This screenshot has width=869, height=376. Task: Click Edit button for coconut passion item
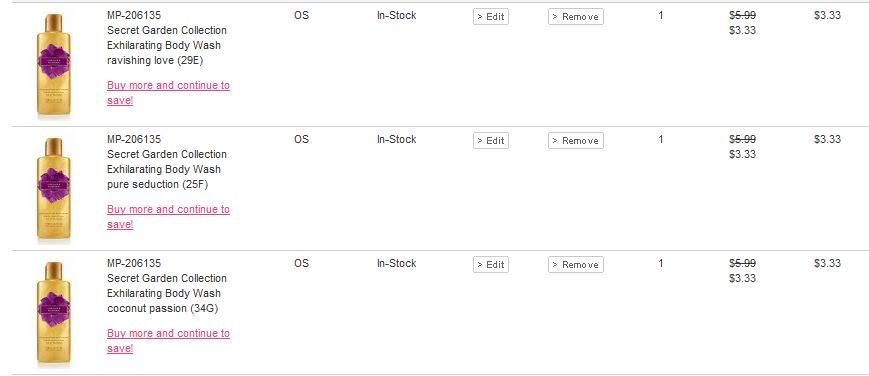pyautogui.click(x=490, y=265)
